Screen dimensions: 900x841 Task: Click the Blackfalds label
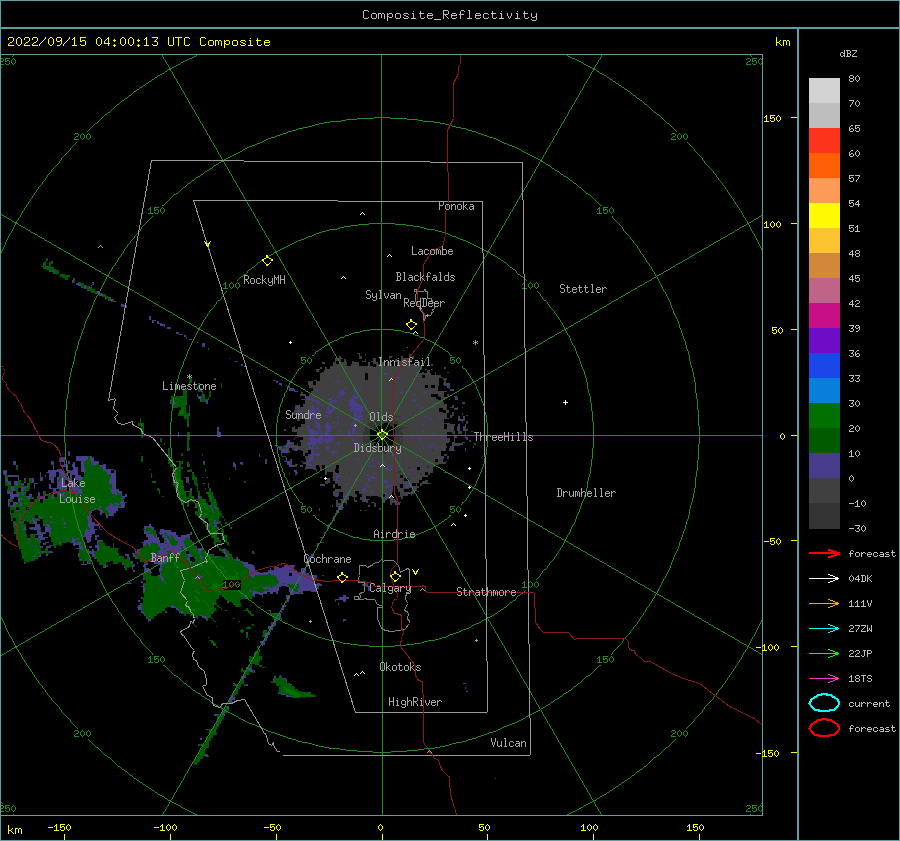(425, 277)
